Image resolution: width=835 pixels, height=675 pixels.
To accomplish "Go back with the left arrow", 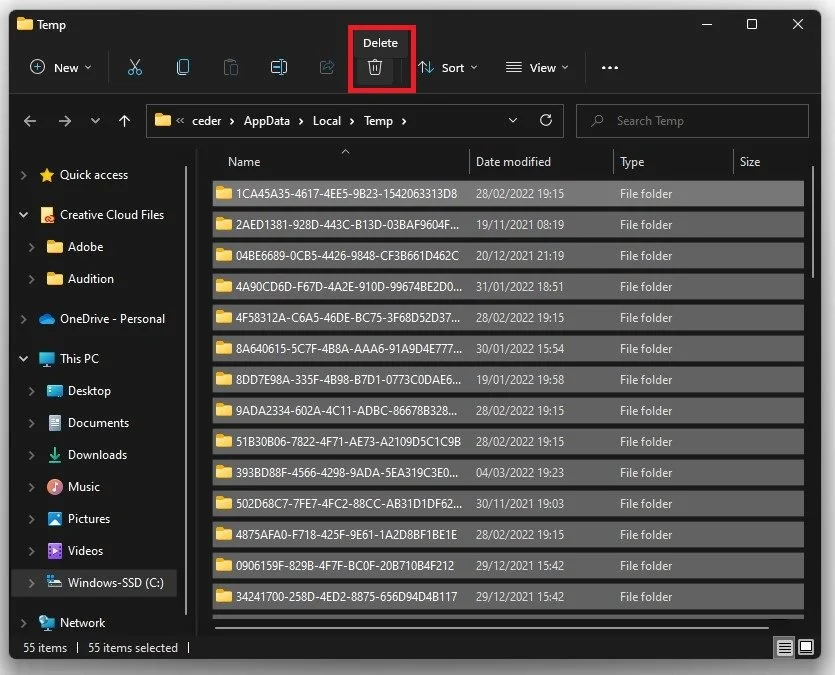I will pyautogui.click(x=30, y=121).
